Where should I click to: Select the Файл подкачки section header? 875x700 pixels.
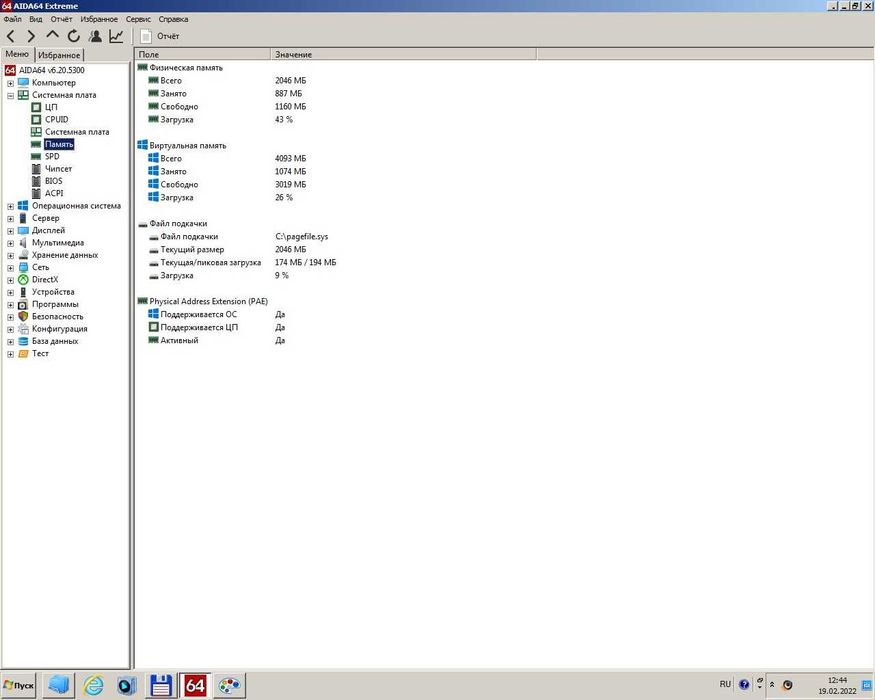[x=178, y=223]
